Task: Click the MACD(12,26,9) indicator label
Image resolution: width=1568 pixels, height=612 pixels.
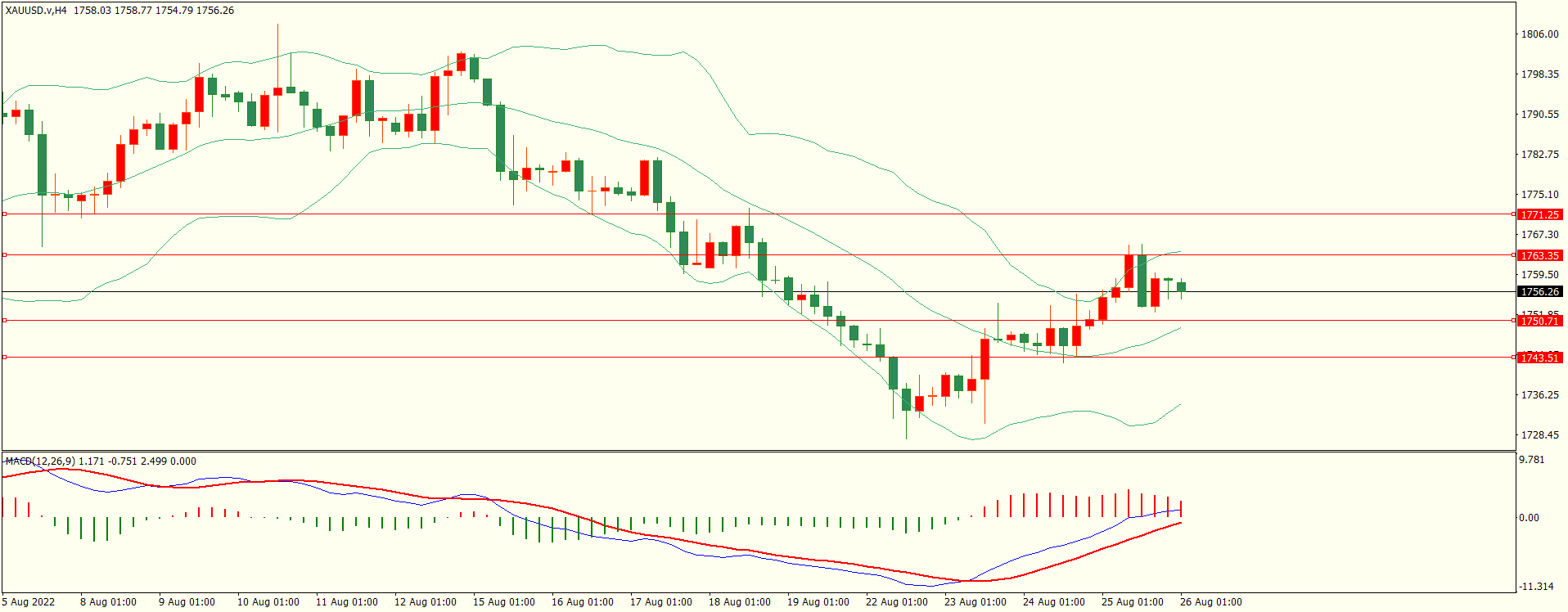Action: click(x=40, y=461)
